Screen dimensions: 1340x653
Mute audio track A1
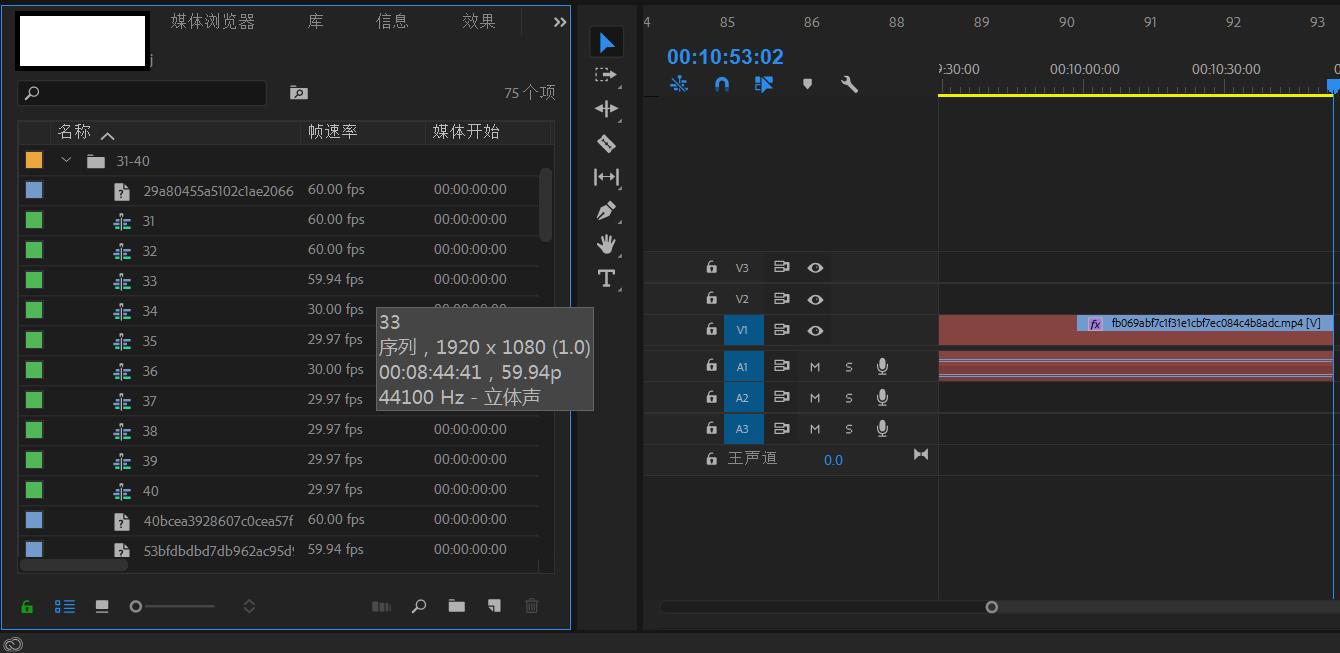pyautogui.click(x=814, y=366)
